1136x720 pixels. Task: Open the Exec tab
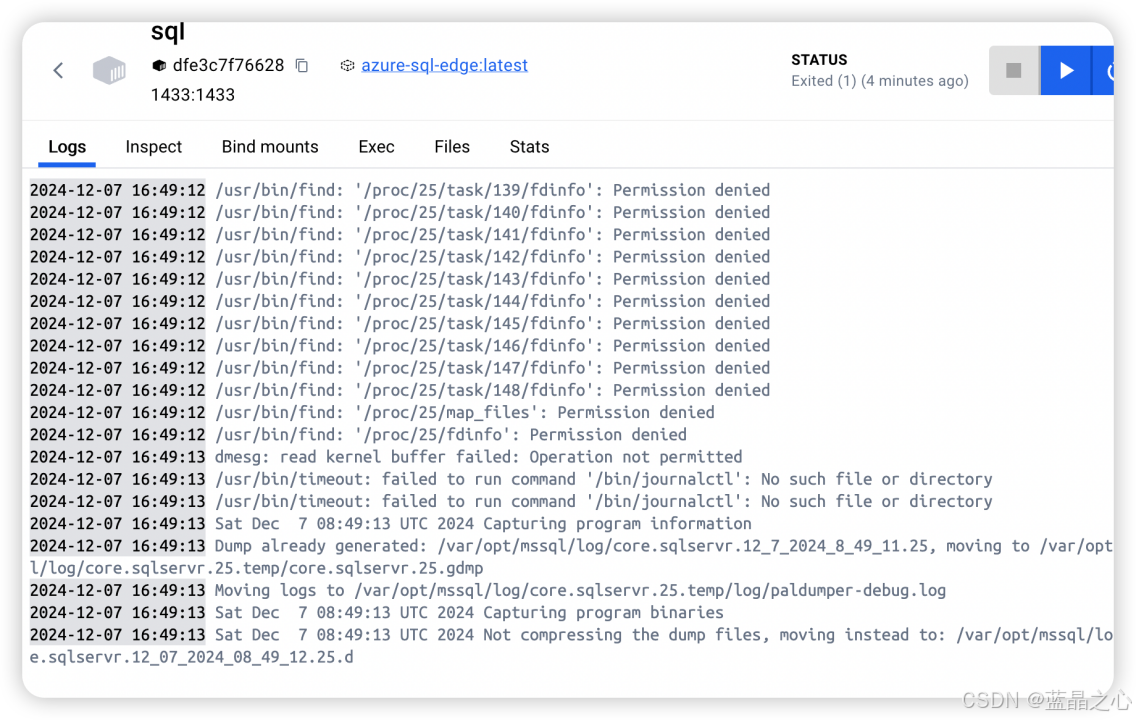tap(376, 147)
